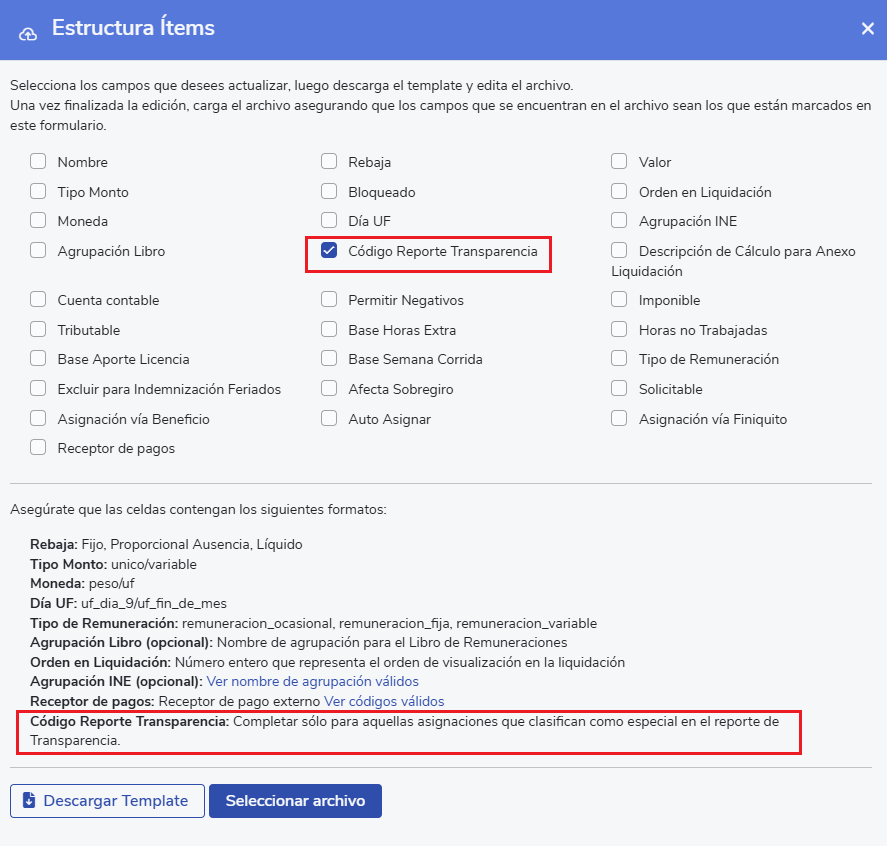This screenshot has width=887, height=846.
Task: Check the Día UF option
Action: [329, 221]
